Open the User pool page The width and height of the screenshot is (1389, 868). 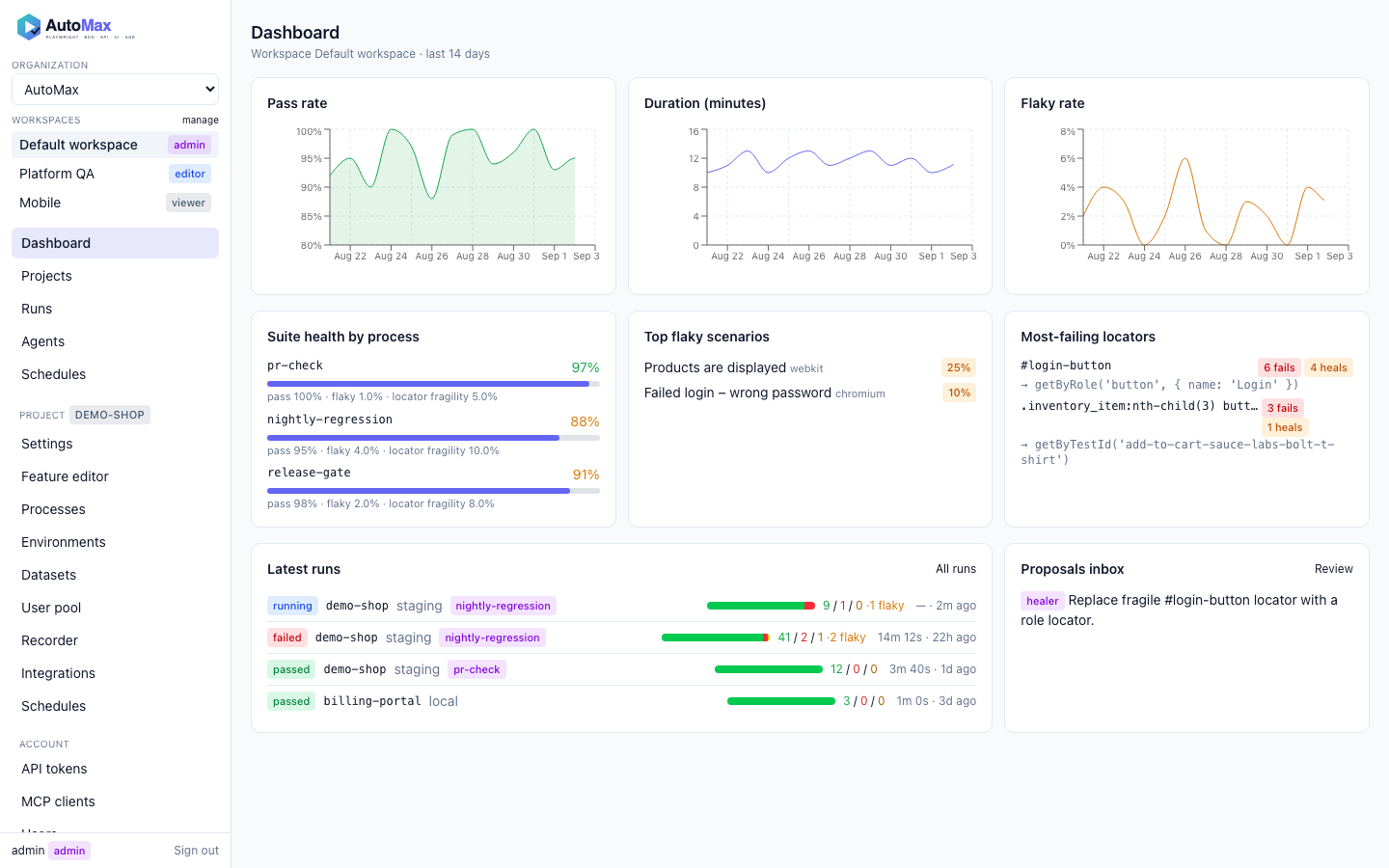click(115, 608)
